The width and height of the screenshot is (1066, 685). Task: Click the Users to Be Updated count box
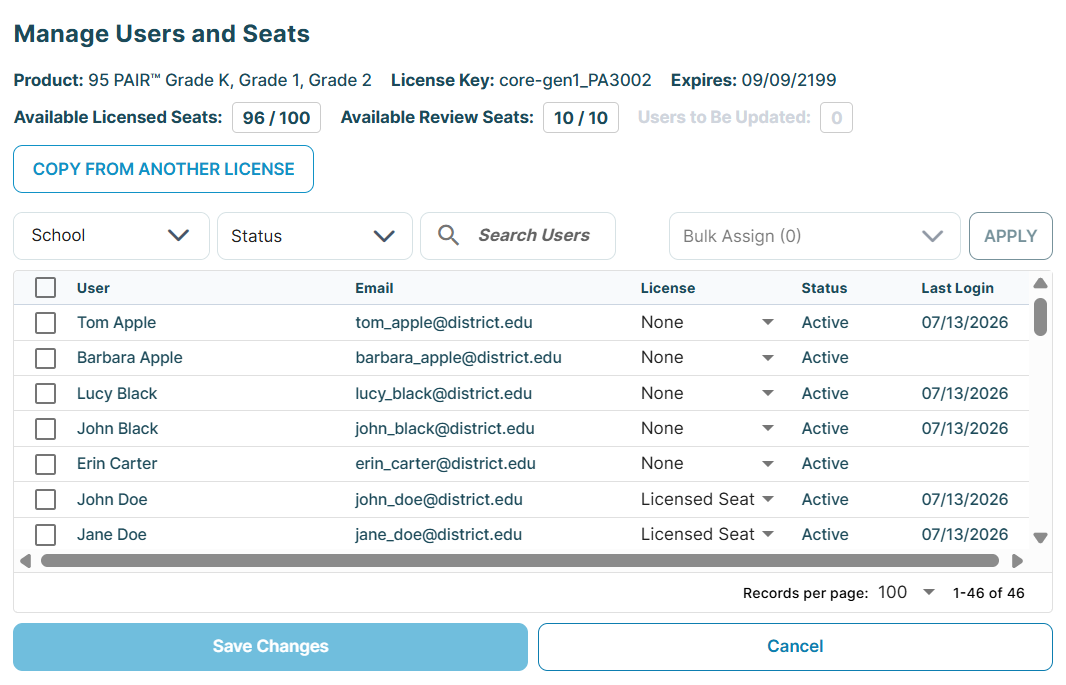836,118
